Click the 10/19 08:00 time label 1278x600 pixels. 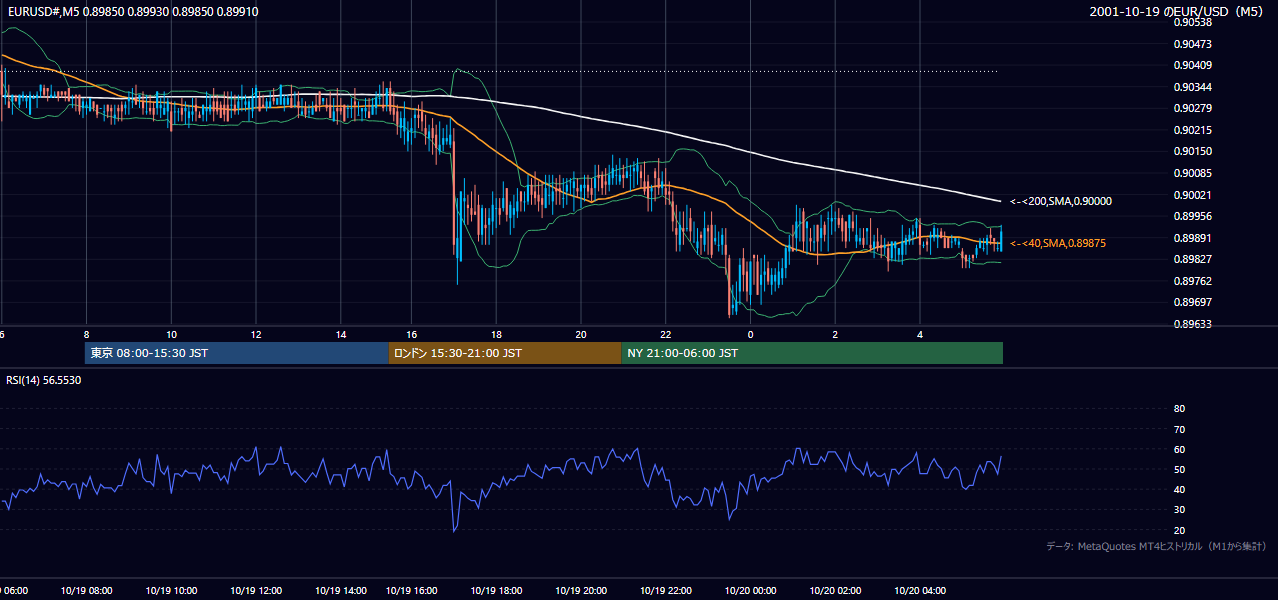coord(86,591)
